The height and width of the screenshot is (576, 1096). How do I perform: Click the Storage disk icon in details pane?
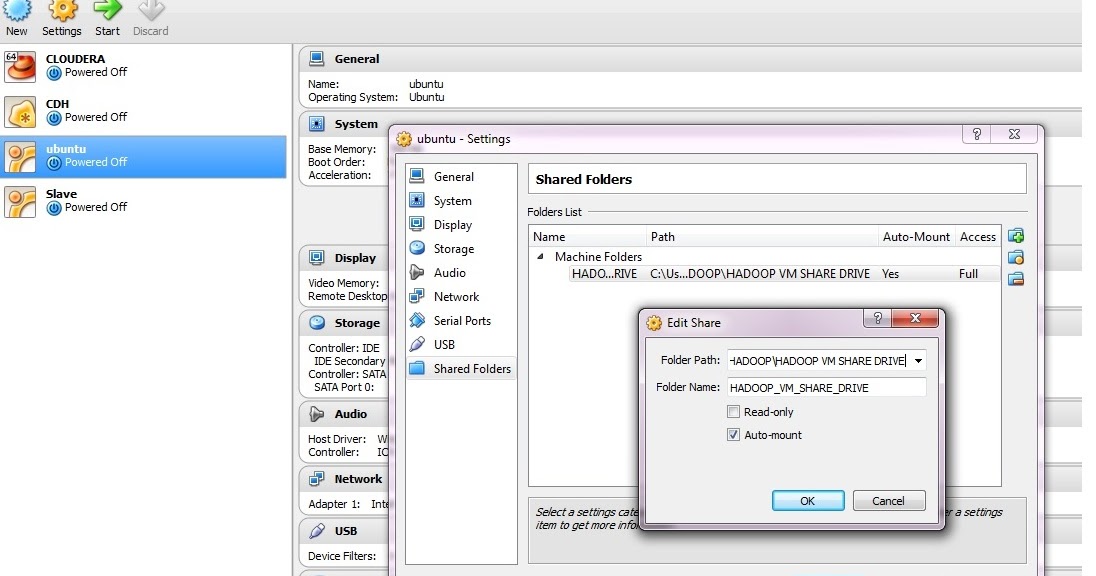coord(317,322)
